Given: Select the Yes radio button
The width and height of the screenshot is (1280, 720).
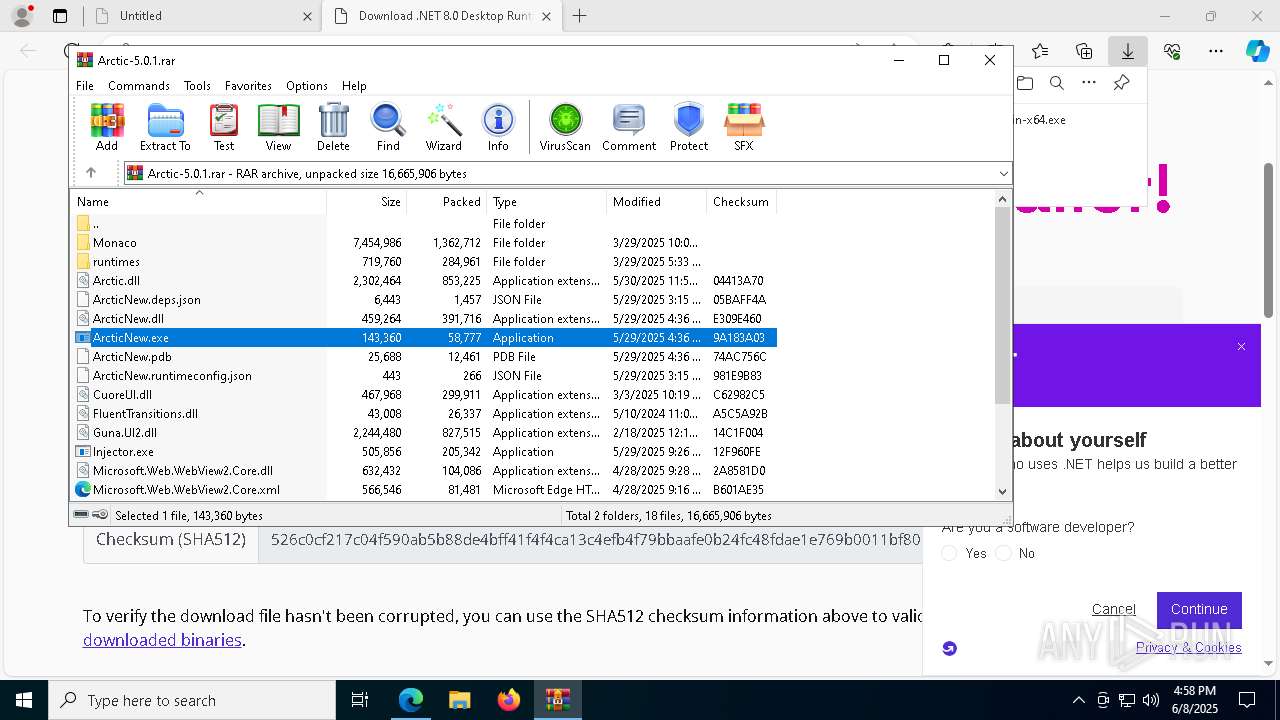Looking at the screenshot, I should pos(949,553).
